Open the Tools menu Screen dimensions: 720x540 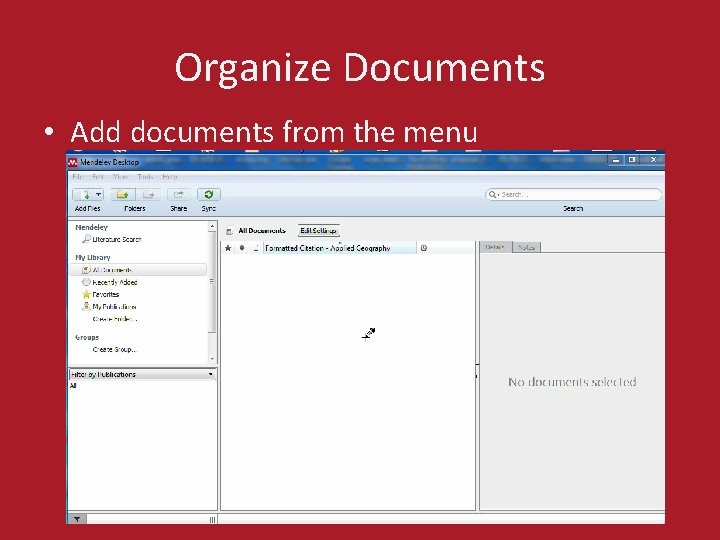(x=145, y=177)
